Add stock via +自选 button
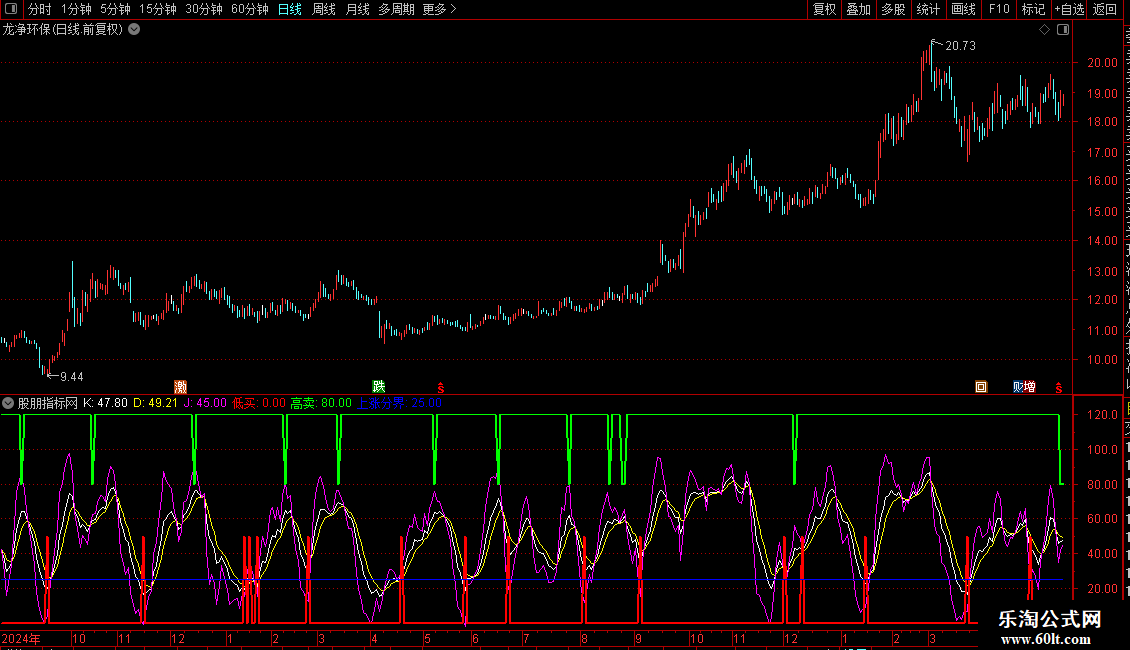The image size is (1130, 650). (x=1069, y=9)
